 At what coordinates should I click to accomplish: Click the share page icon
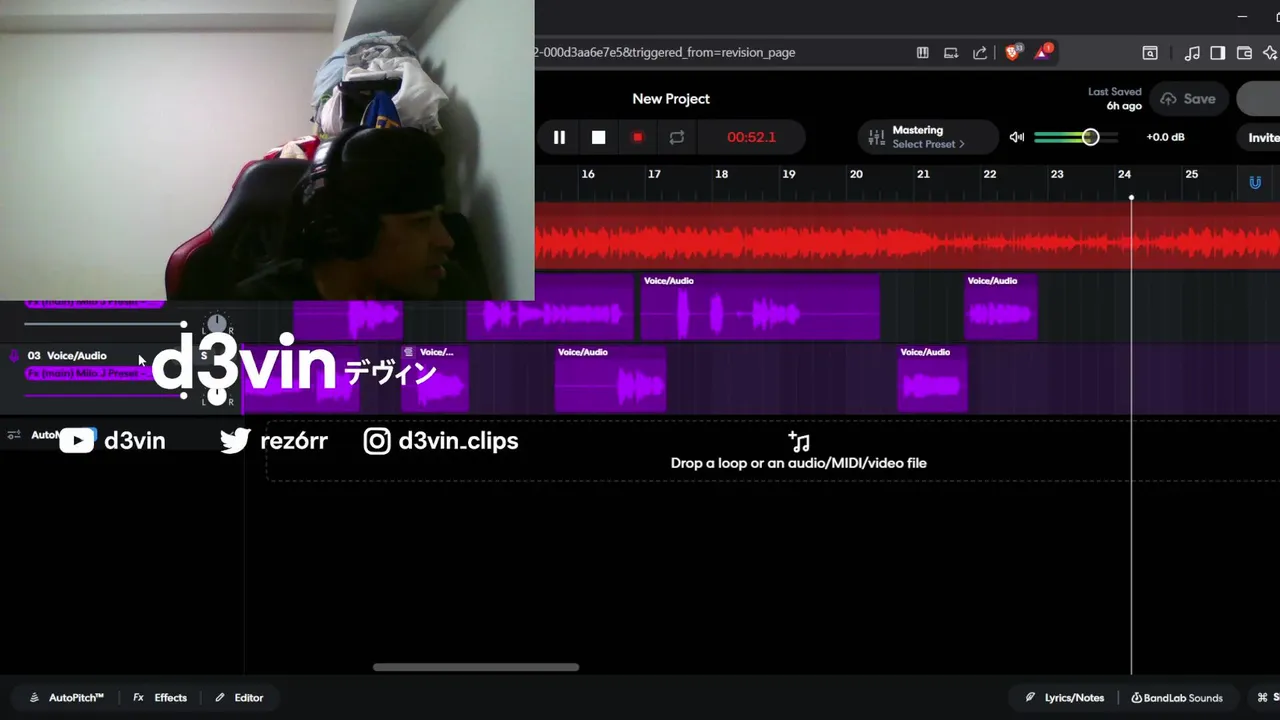point(980,53)
